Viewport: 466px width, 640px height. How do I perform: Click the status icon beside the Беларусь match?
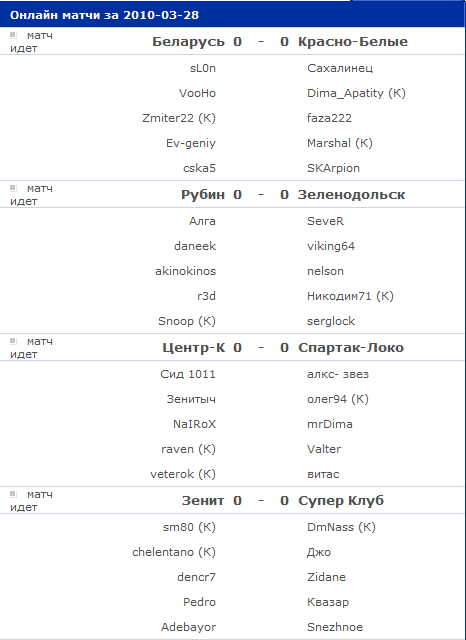tap(13, 35)
